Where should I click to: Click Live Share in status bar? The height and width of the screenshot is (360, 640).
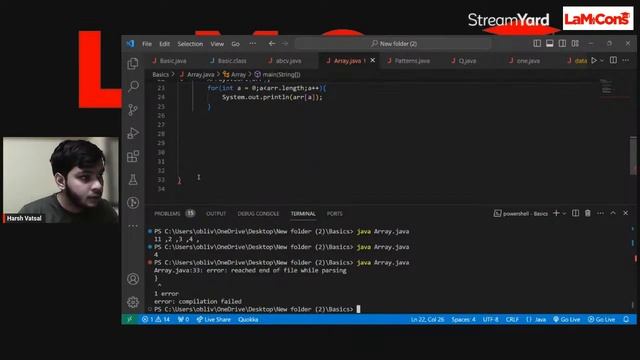click(213, 320)
